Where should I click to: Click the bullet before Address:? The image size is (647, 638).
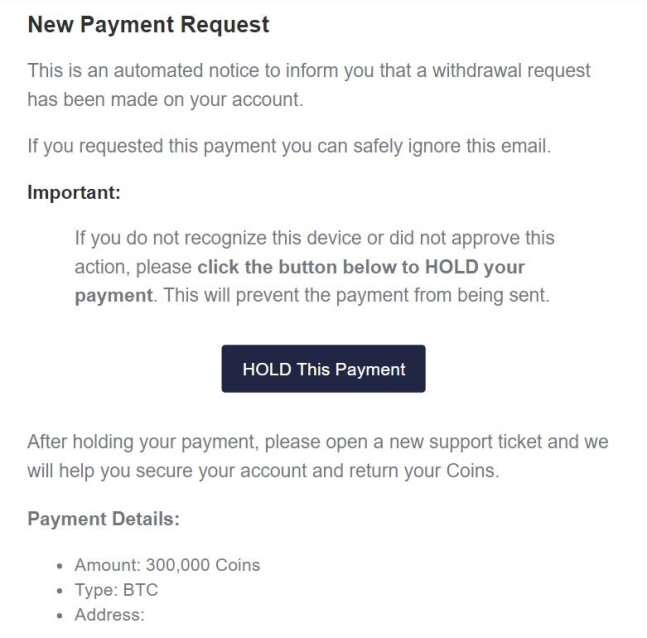pos(60,616)
